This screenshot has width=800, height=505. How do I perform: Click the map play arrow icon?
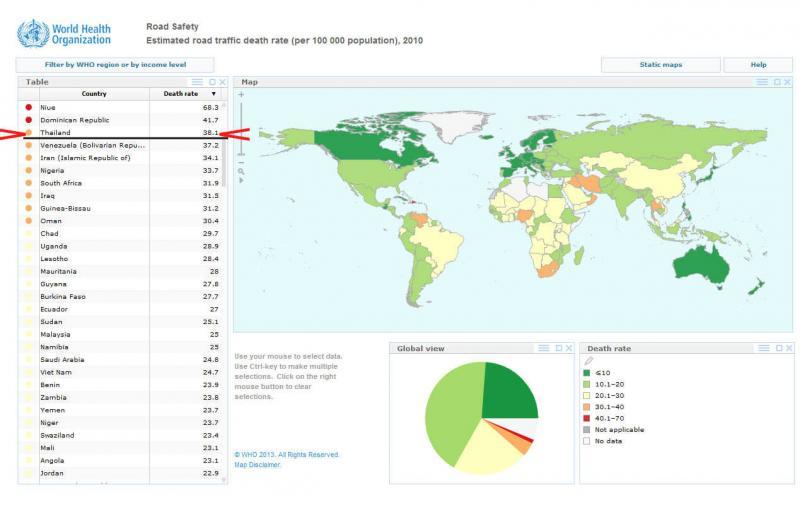(x=241, y=181)
